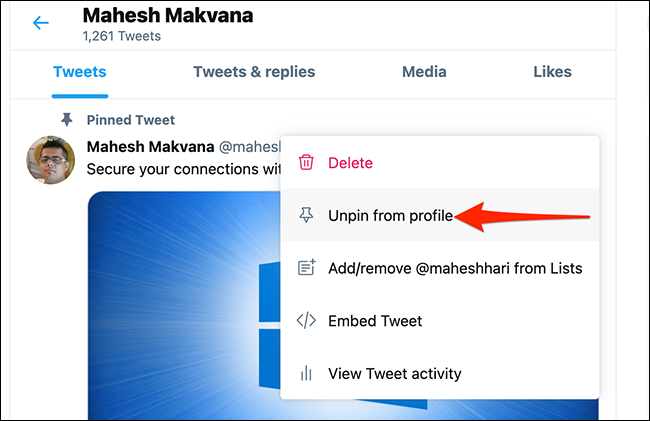Click the back arrow icon
The image size is (650, 421).
tap(41, 23)
